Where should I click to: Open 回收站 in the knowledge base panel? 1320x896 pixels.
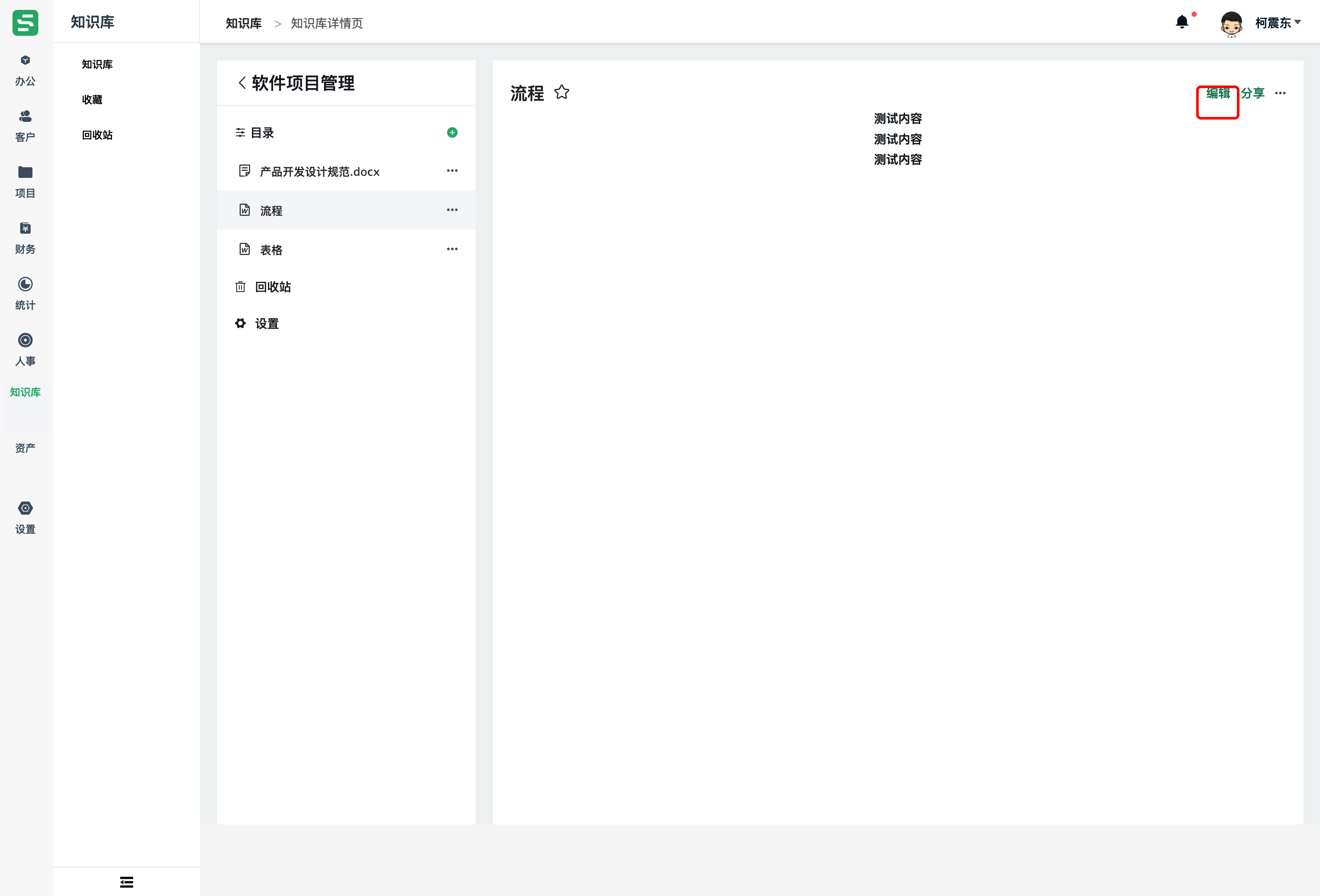[x=273, y=287]
